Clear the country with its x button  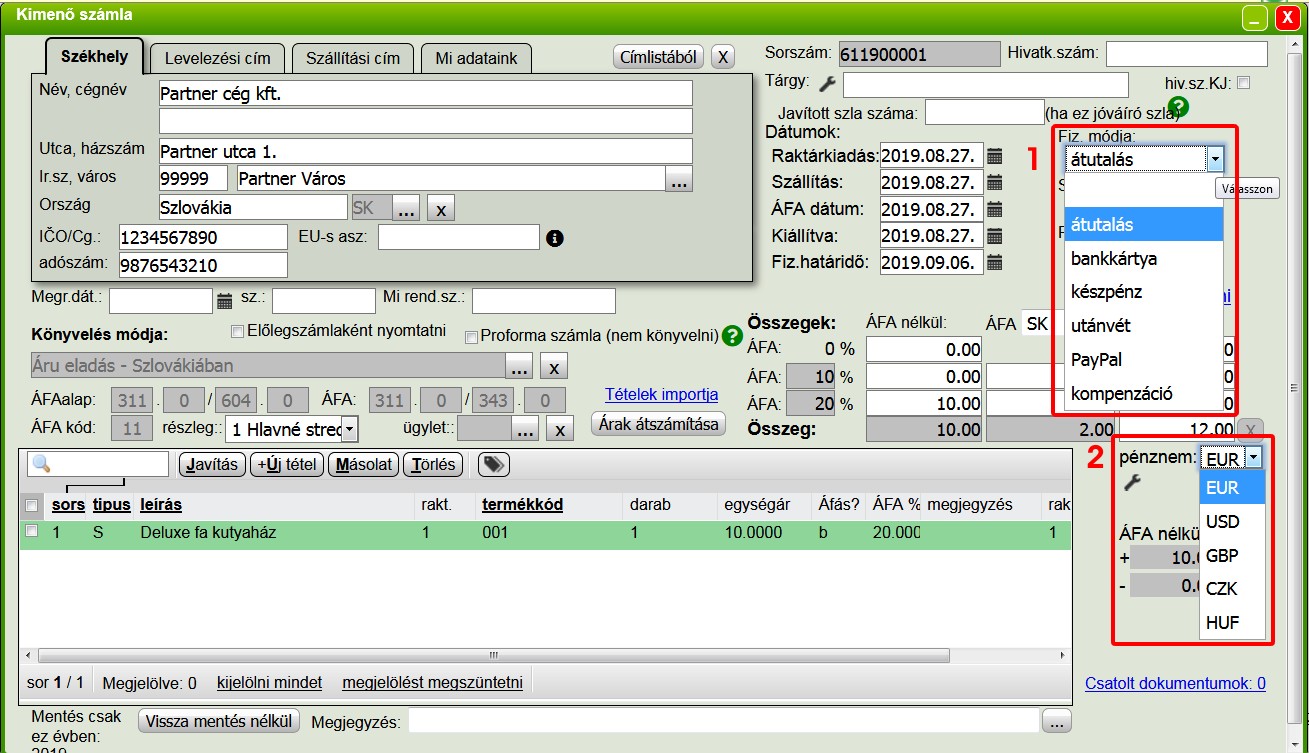pos(440,209)
